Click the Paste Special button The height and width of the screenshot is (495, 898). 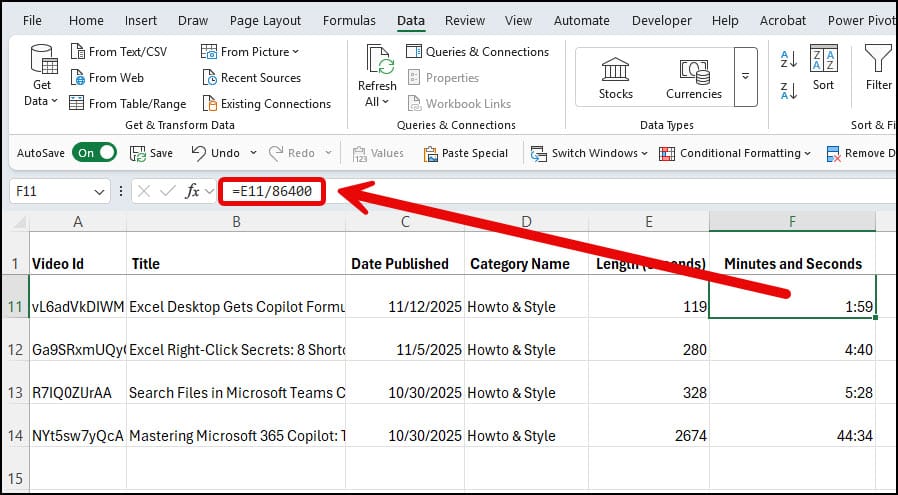[x=466, y=153]
